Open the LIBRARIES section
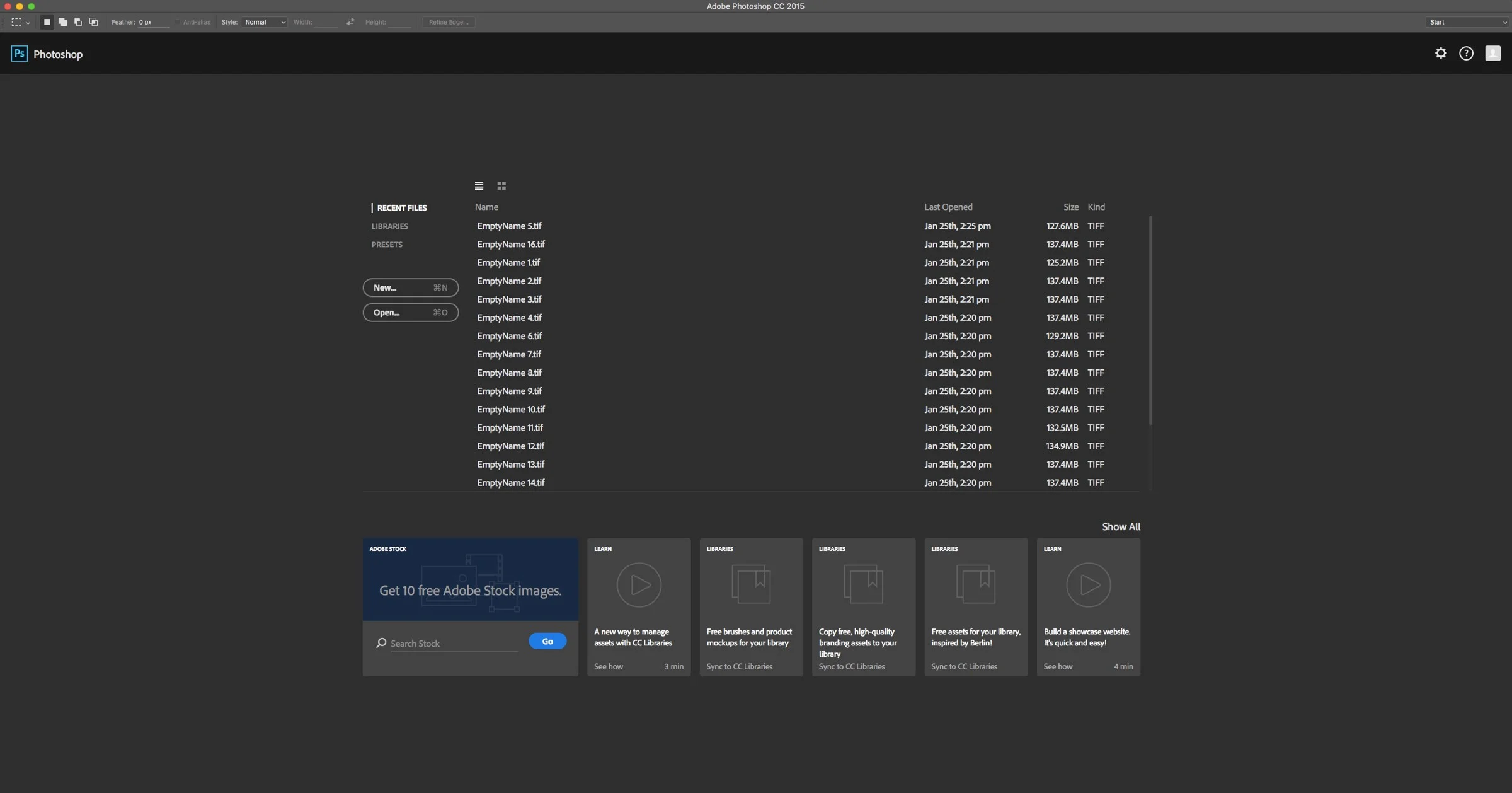The height and width of the screenshot is (793, 1512). (389, 226)
